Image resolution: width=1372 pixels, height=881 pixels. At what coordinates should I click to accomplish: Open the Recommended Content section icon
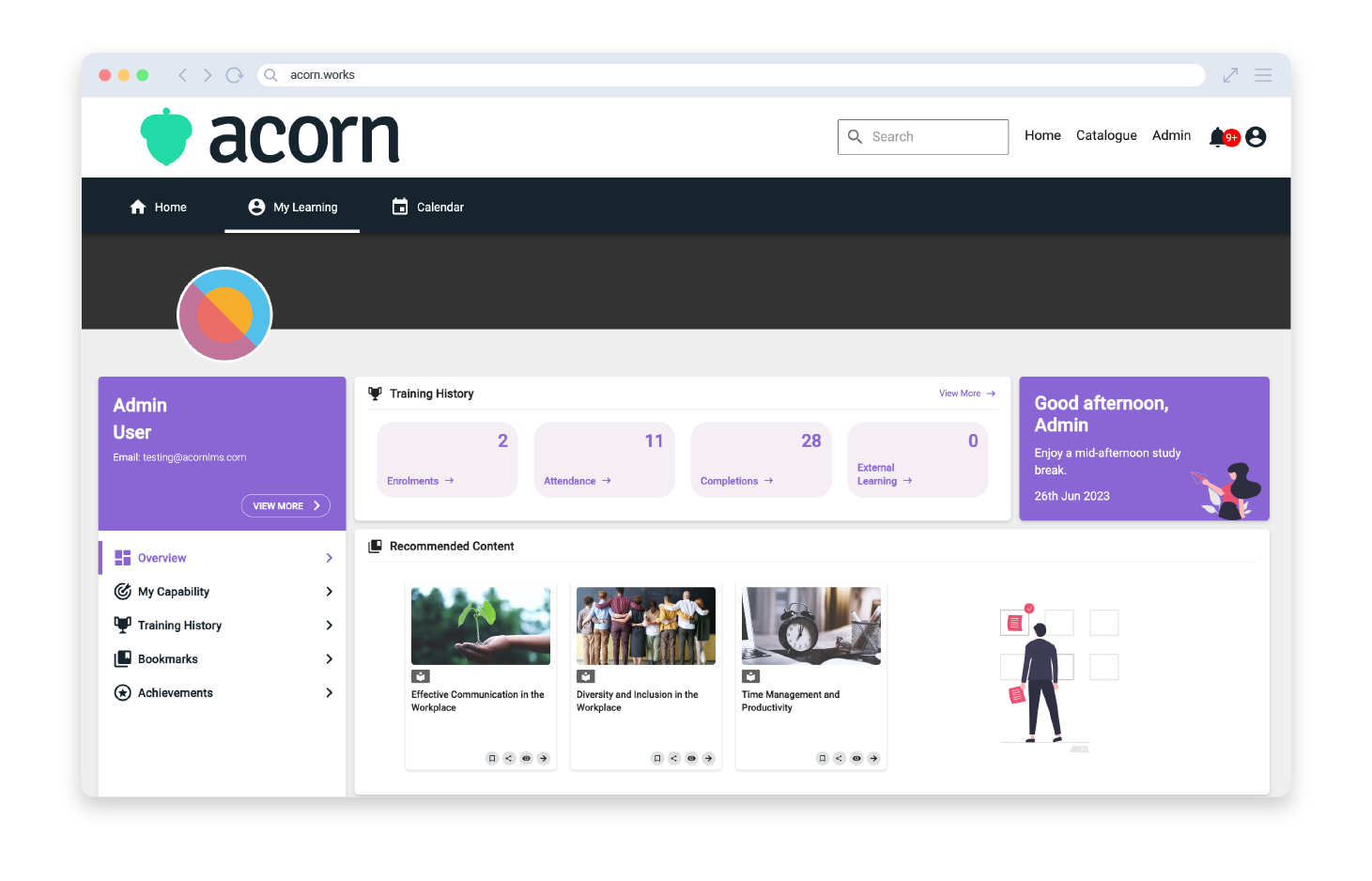point(377,546)
